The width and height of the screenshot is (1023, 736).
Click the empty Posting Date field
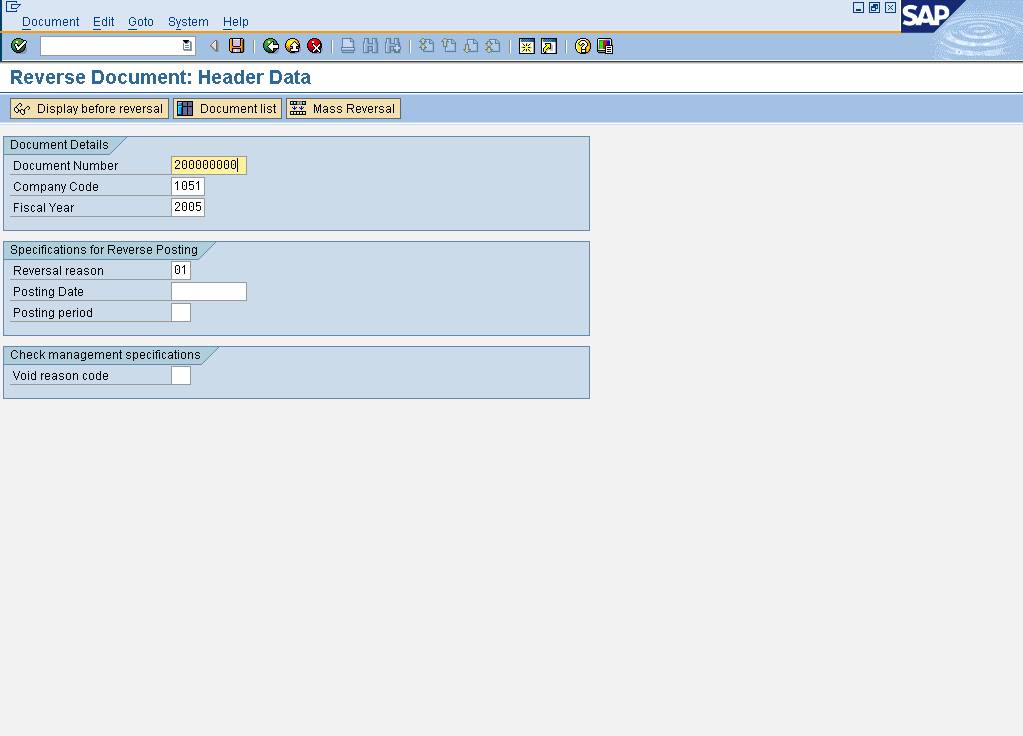209,291
